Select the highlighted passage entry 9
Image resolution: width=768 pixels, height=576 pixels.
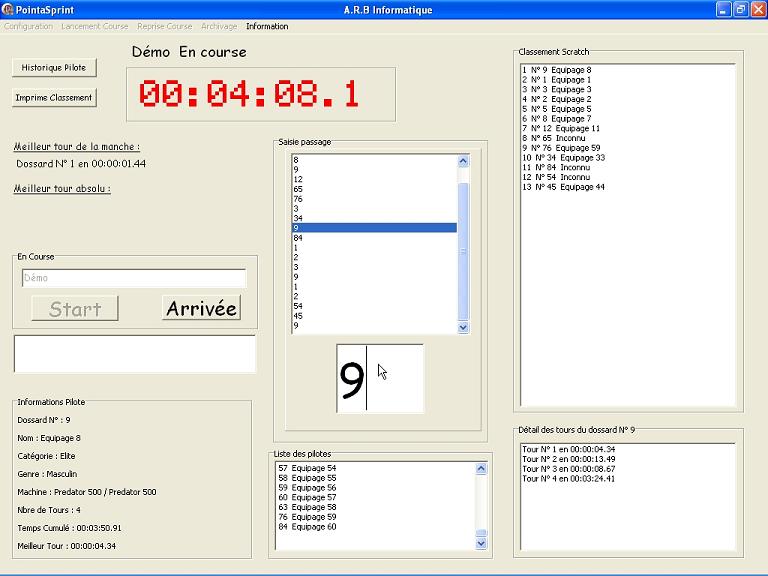[374, 228]
